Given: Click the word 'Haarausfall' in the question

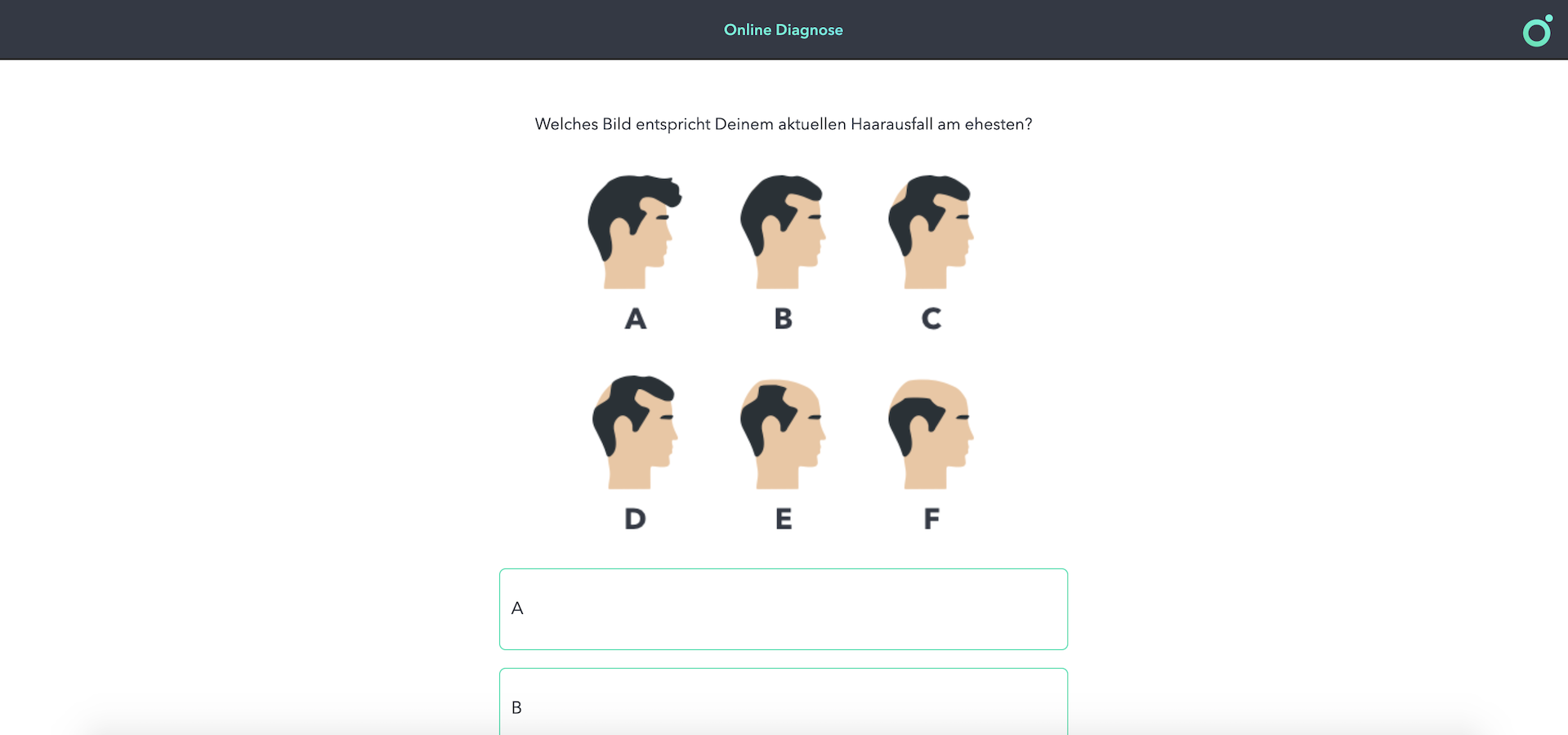Looking at the screenshot, I should point(891,124).
